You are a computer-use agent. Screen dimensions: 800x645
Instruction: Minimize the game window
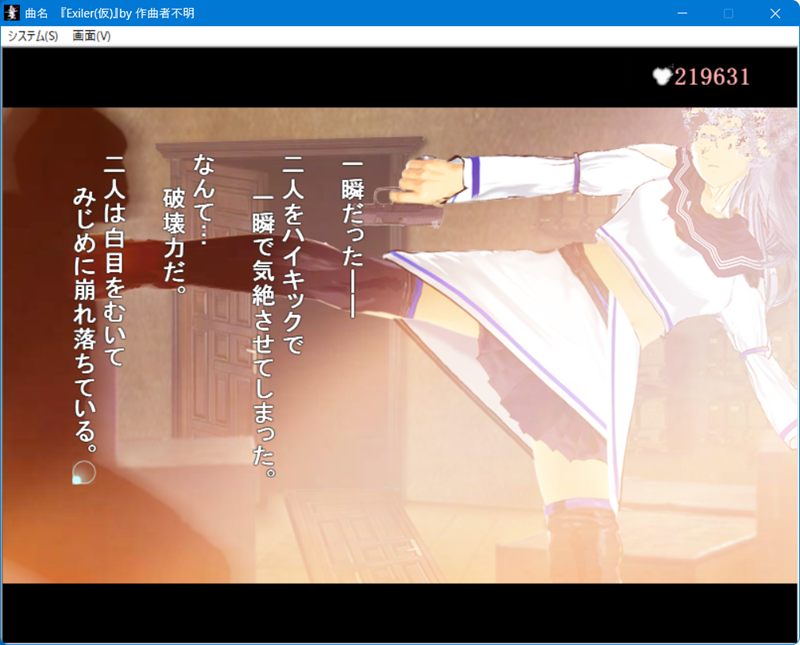(682, 13)
